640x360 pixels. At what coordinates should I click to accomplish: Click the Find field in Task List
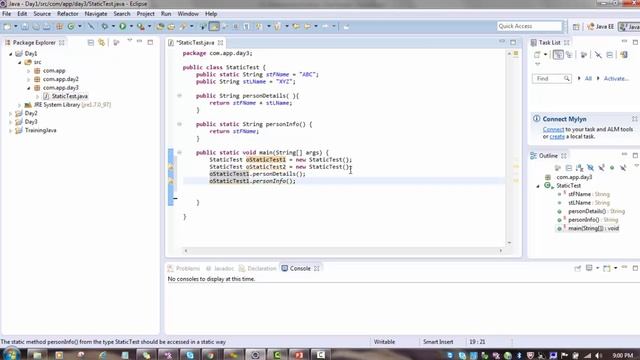click(x=551, y=78)
